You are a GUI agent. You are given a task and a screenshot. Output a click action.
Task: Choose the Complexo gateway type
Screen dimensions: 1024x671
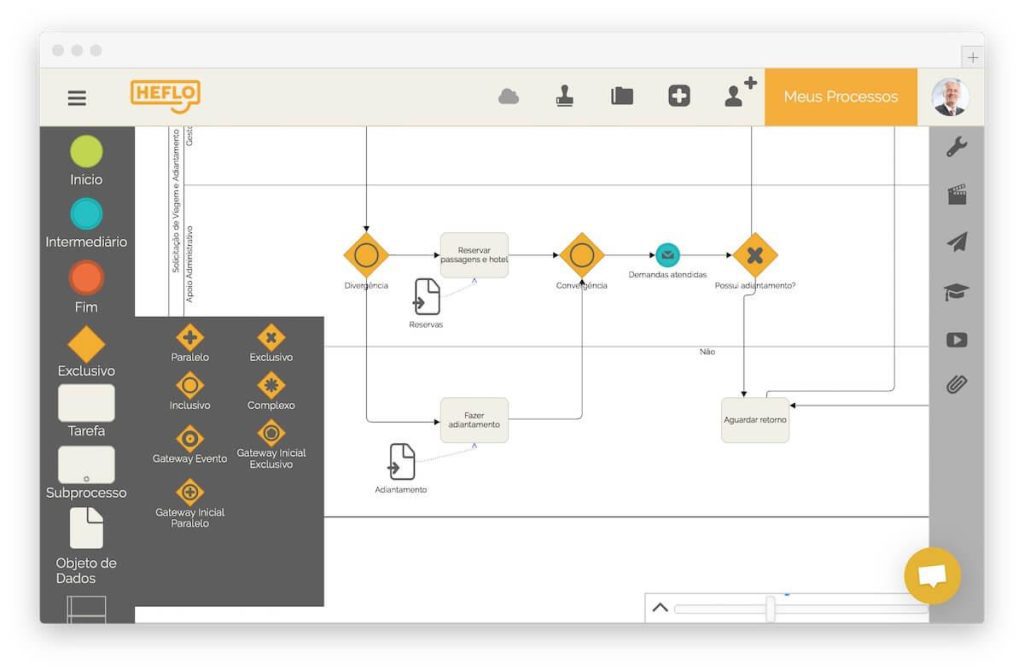271,386
